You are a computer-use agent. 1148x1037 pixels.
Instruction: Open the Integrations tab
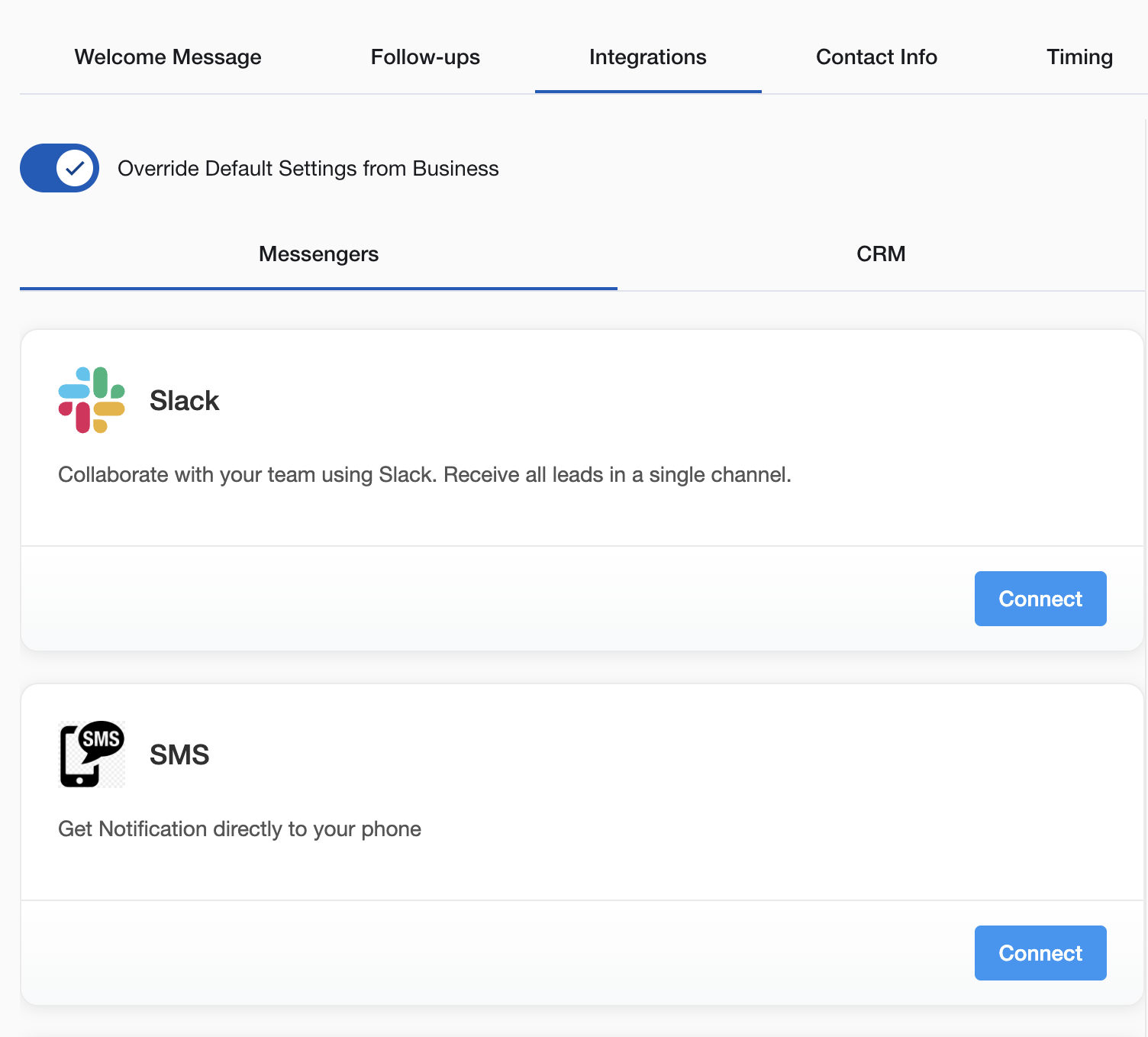(x=647, y=57)
